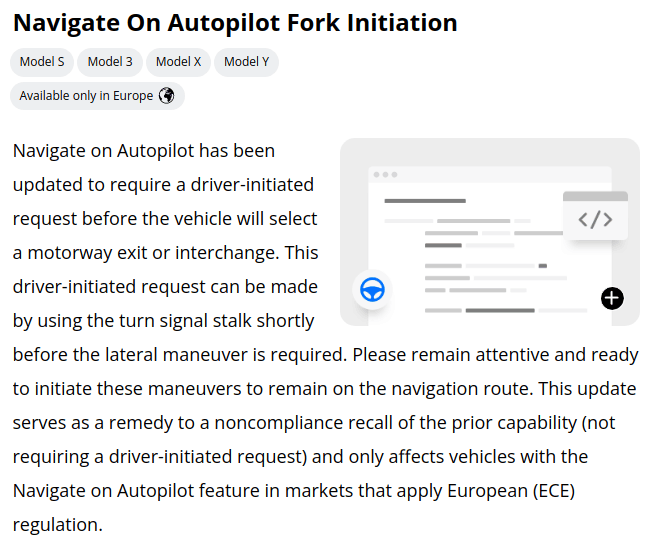Click the final word 'regulation.' of paragraph
This screenshot has height=557, width=652.
(x=57, y=524)
